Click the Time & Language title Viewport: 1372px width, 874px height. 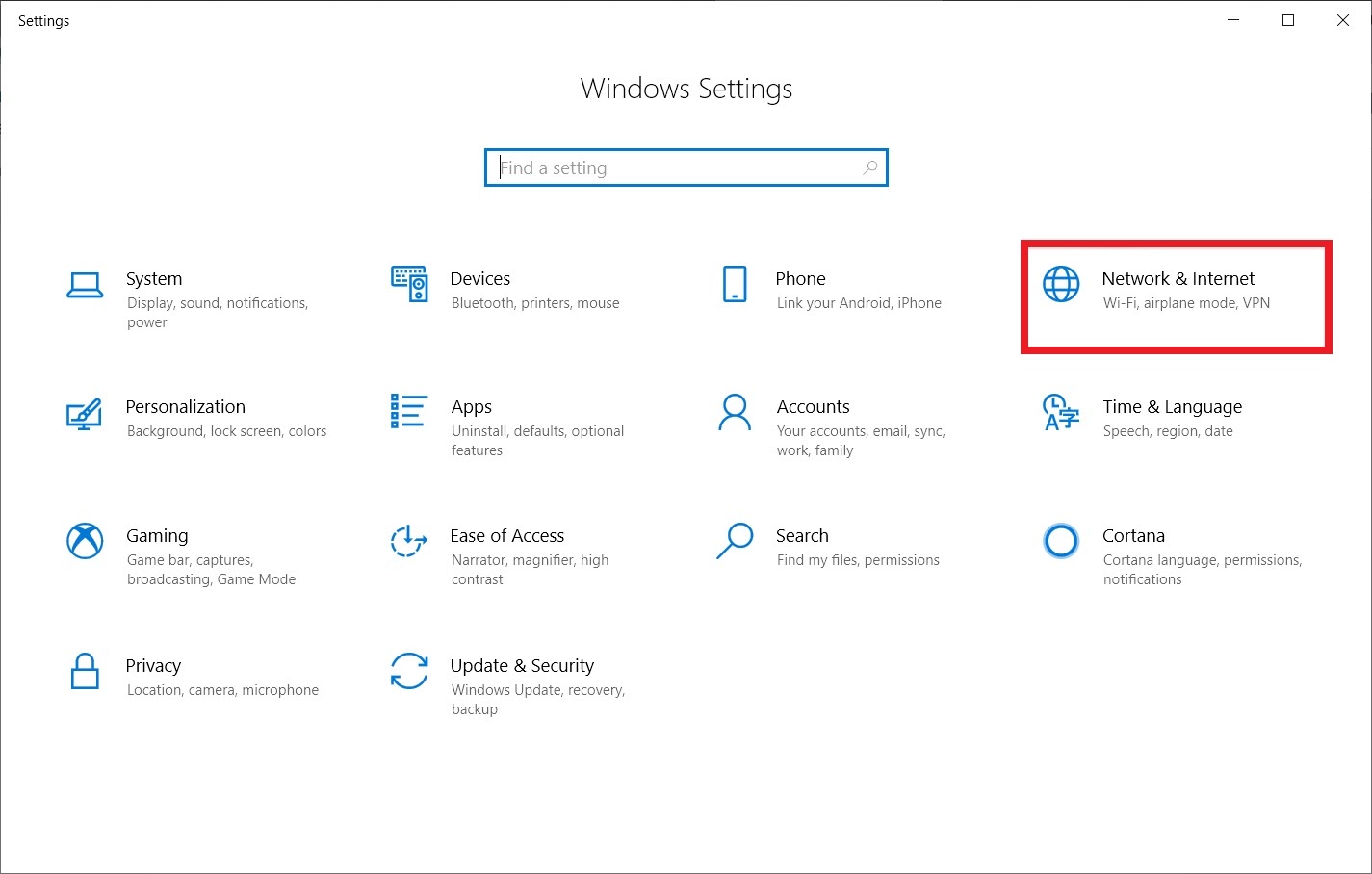pos(1173,407)
